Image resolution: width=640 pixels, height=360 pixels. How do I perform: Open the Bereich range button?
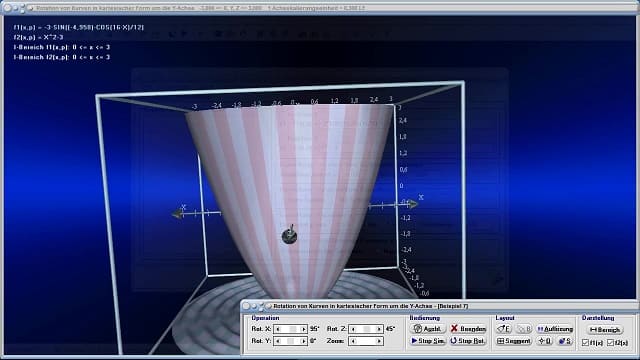pyautogui.click(x=605, y=329)
